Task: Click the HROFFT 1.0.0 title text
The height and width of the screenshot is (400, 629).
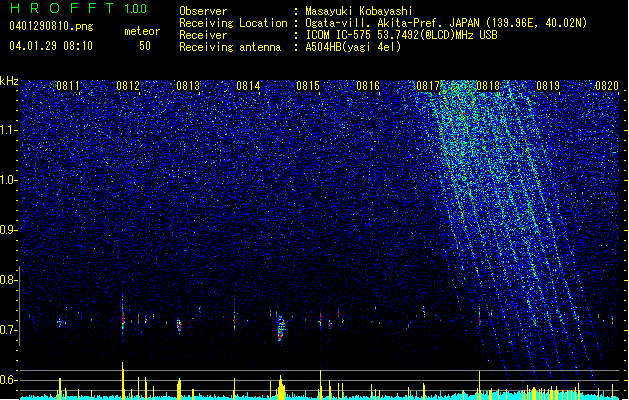Action: (x=78, y=8)
